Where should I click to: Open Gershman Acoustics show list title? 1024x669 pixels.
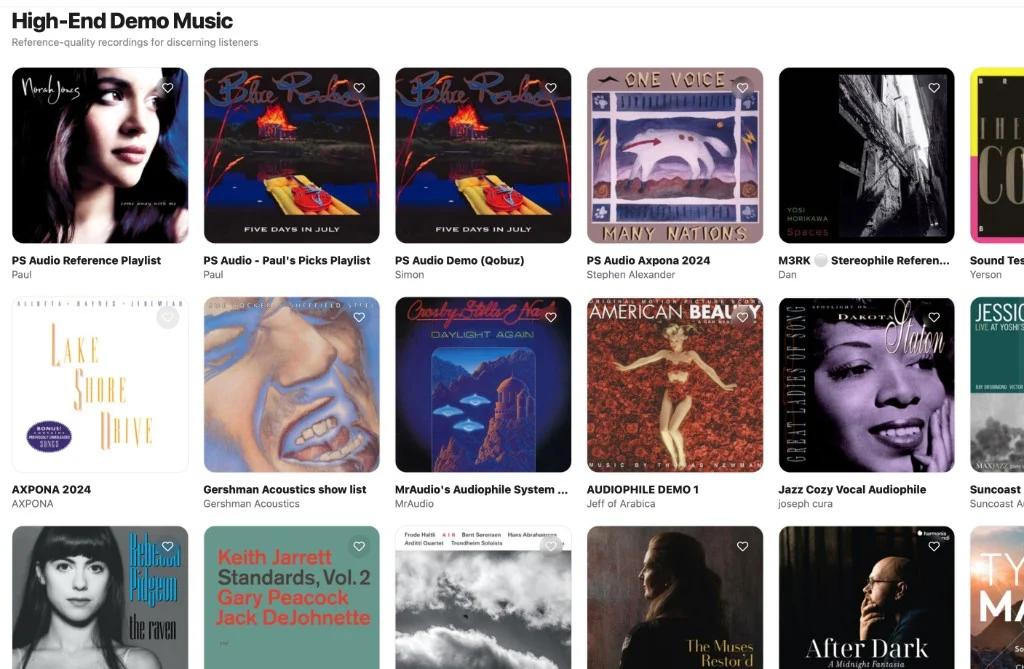(285, 489)
